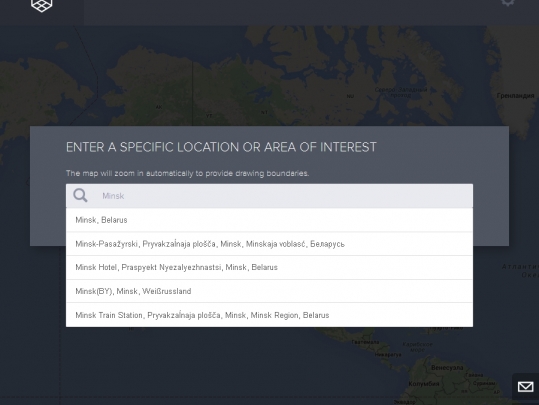This screenshot has width=539, height=405.
Task: Click the NU territory map label
Action: pos(350,96)
